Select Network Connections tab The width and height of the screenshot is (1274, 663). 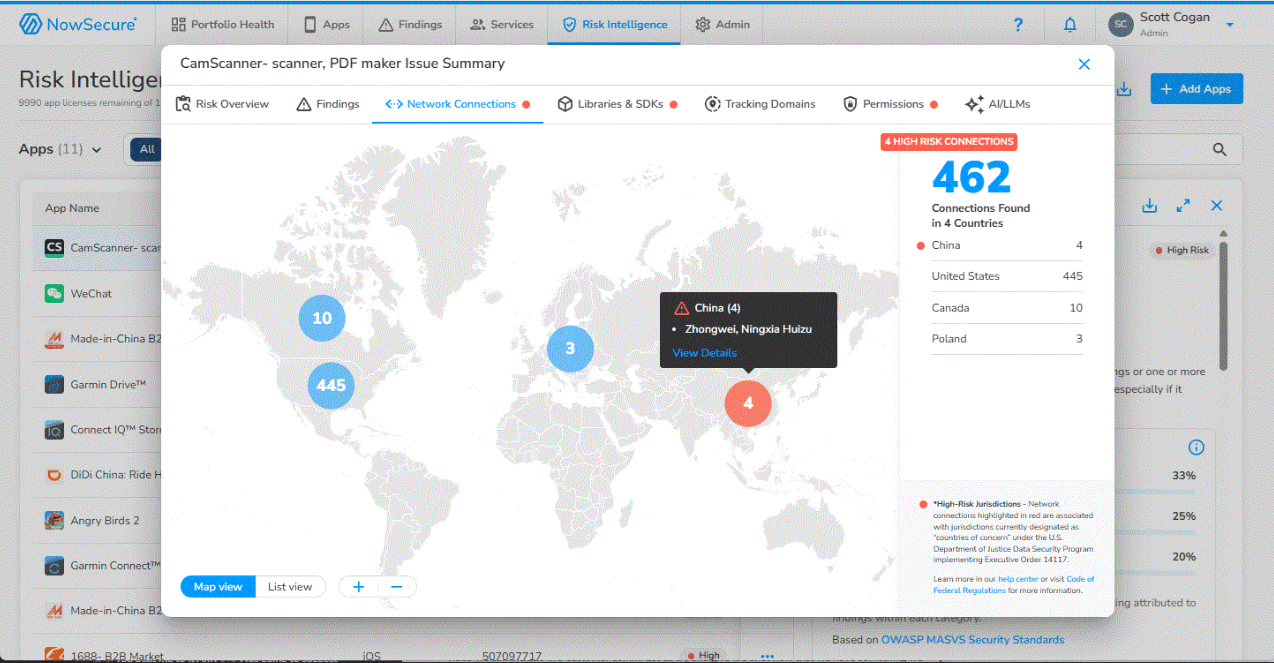(457, 104)
